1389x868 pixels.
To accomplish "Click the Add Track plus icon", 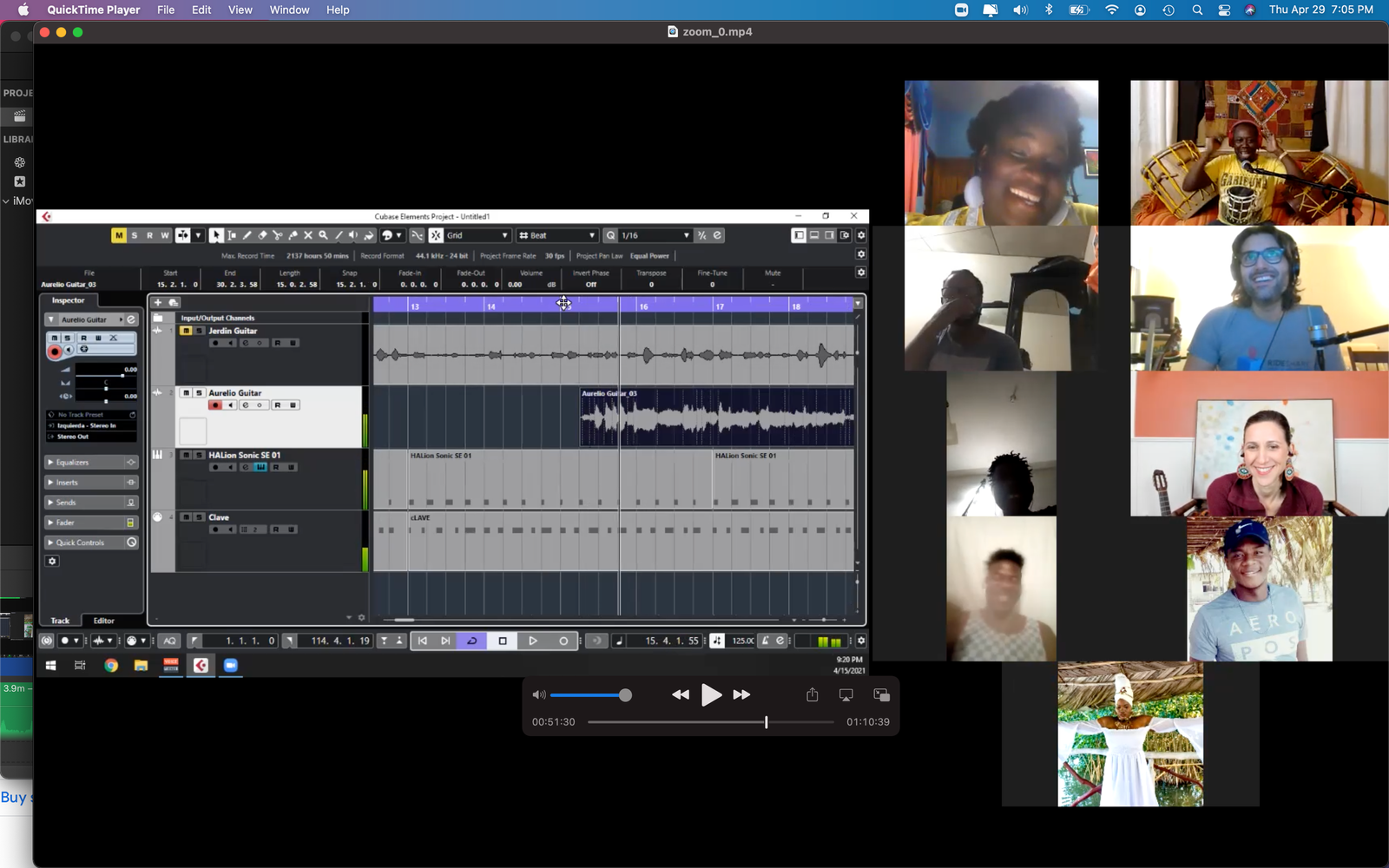I will coord(158,302).
